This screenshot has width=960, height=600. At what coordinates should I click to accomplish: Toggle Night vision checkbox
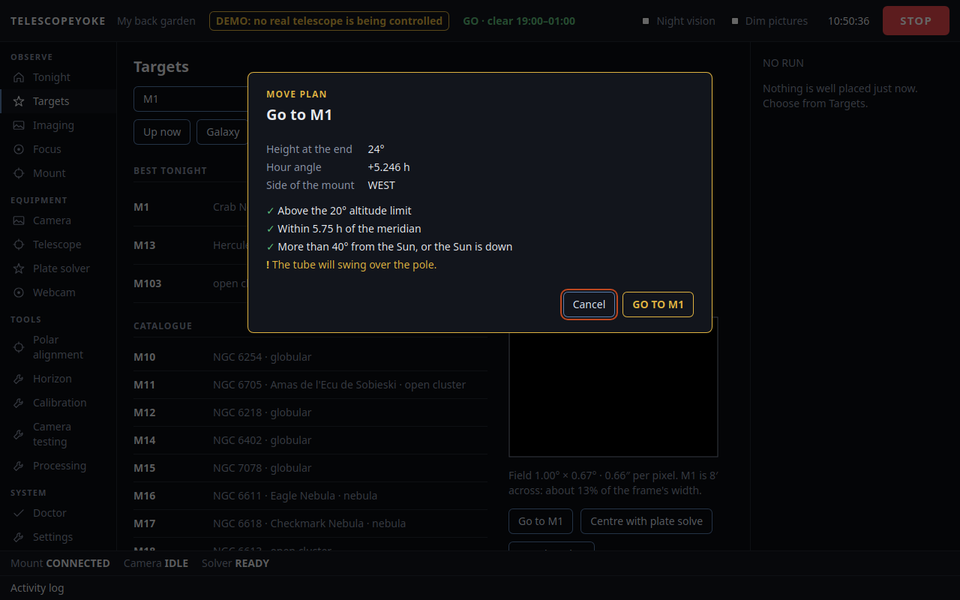tap(645, 21)
